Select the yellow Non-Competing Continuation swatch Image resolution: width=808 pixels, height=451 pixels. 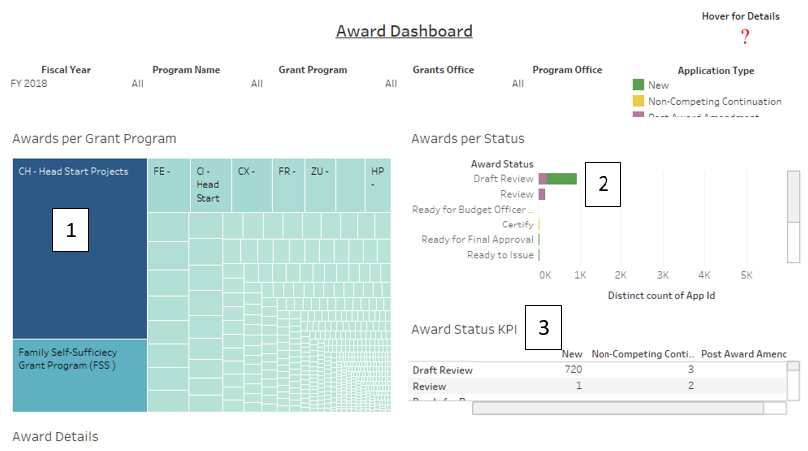(638, 101)
